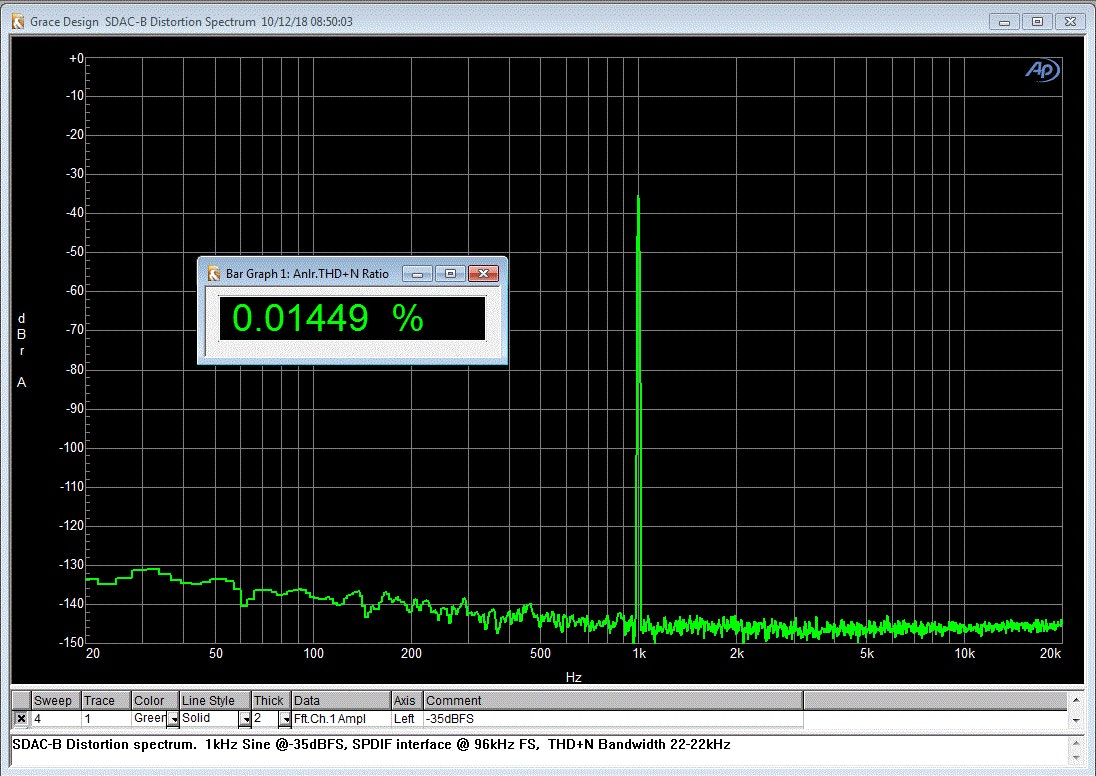Click the Data column header
This screenshot has width=1096, height=776.
(340, 700)
